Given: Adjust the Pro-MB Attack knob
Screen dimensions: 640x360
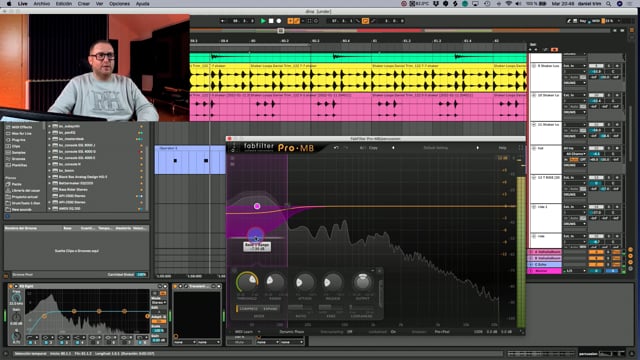Looking at the screenshot, I should [x=304, y=282].
